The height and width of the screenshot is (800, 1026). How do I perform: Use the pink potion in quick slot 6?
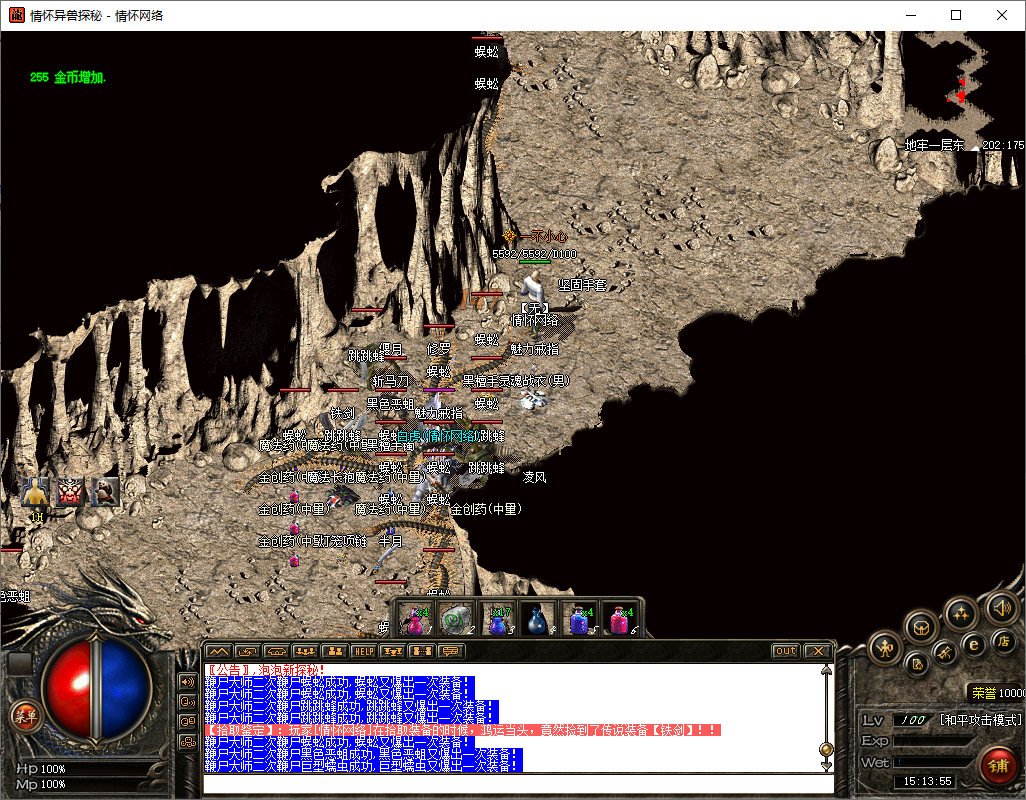(620, 619)
